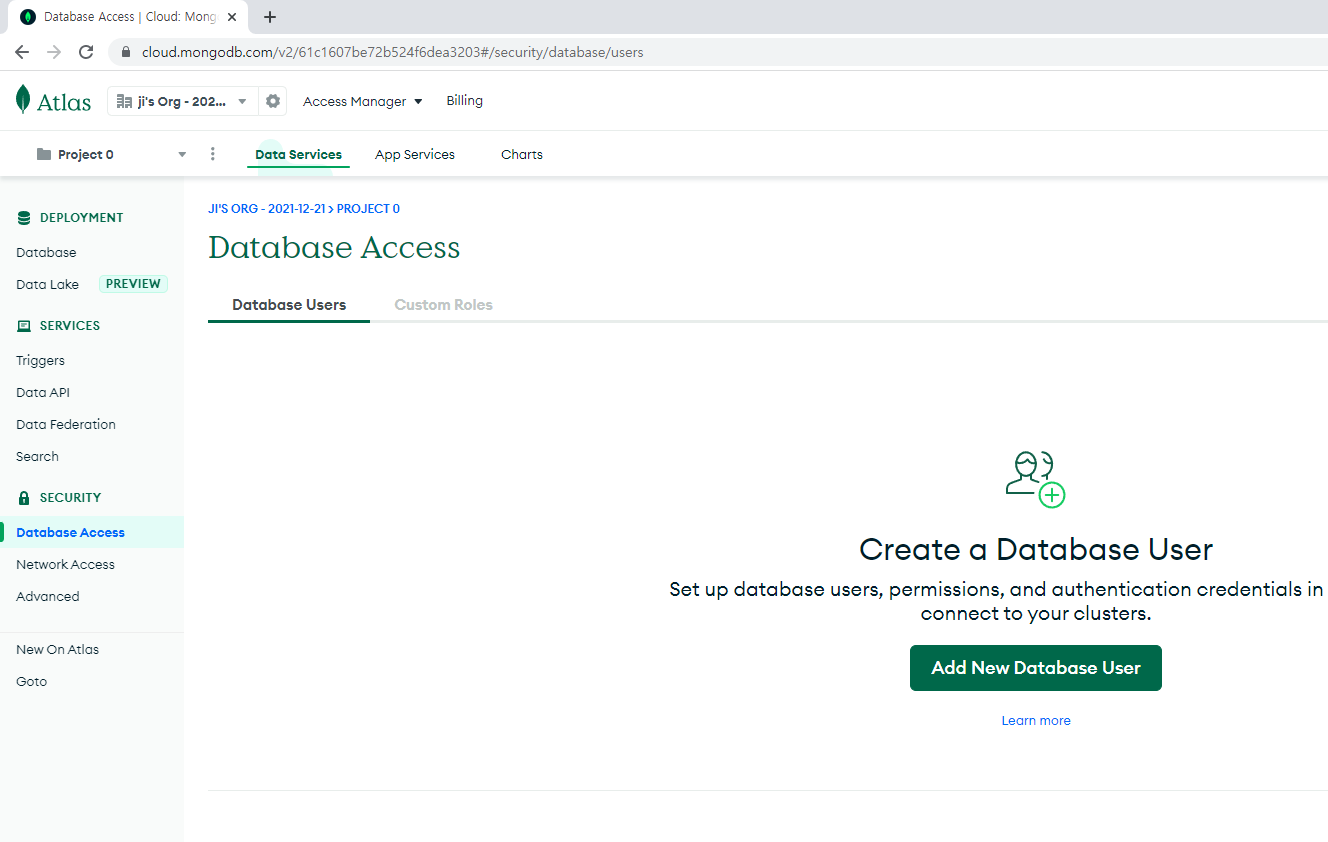Click the Create a Database User heading
Image resolution: width=1328 pixels, height=842 pixels.
[1036, 549]
